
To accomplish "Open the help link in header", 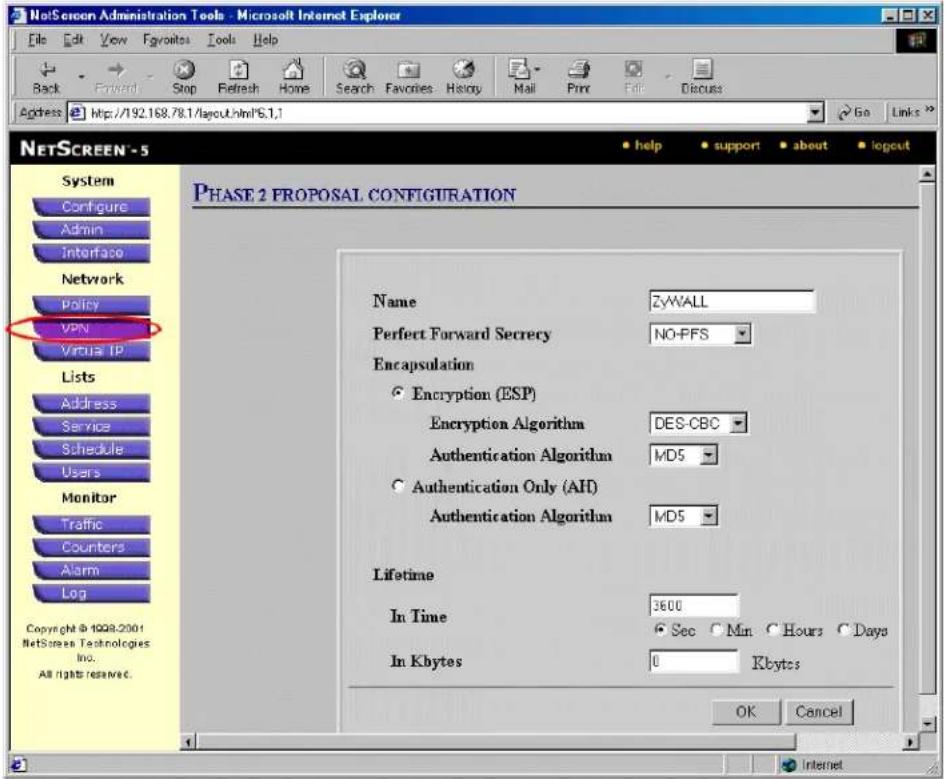I will (x=648, y=145).
